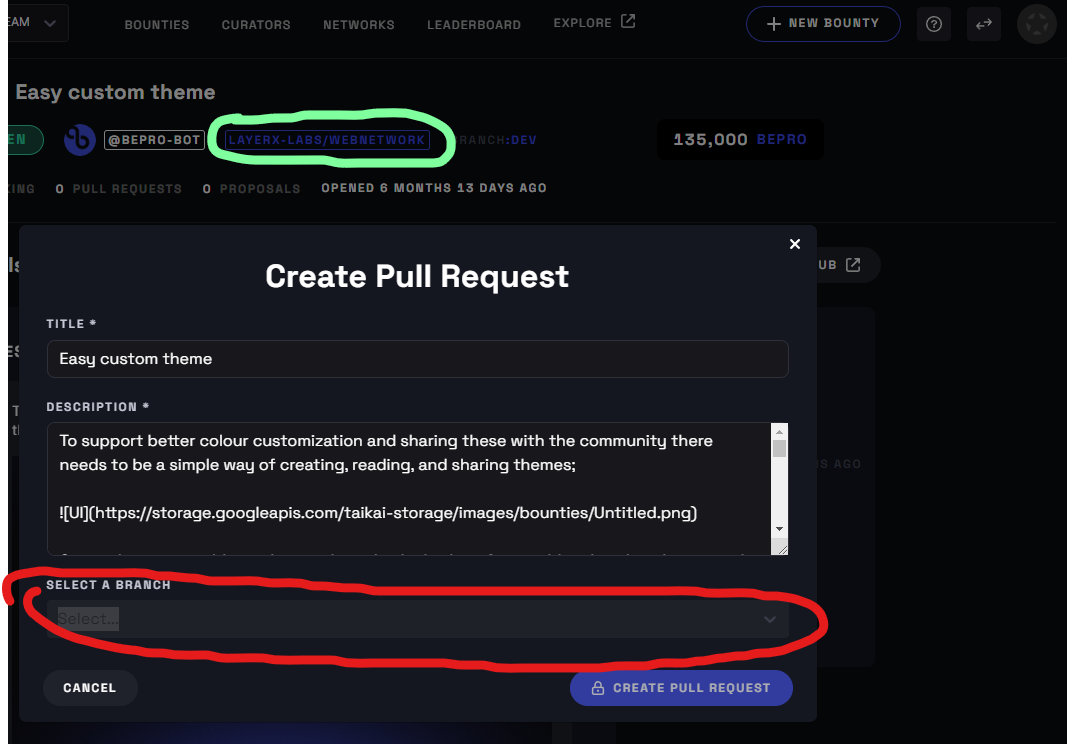Open the help question-mark icon
This screenshot has width=1067, height=744.
tap(934, 25)
